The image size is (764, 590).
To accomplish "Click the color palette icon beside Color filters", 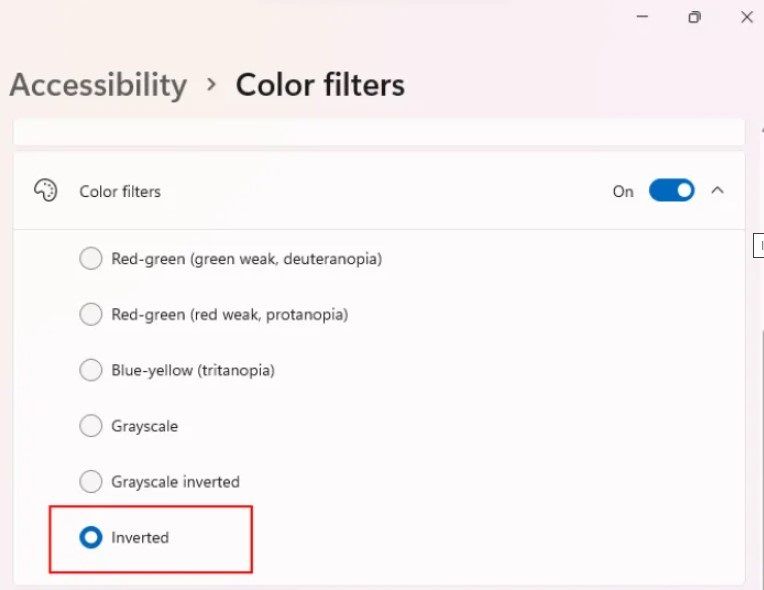I will pos(46,190).
